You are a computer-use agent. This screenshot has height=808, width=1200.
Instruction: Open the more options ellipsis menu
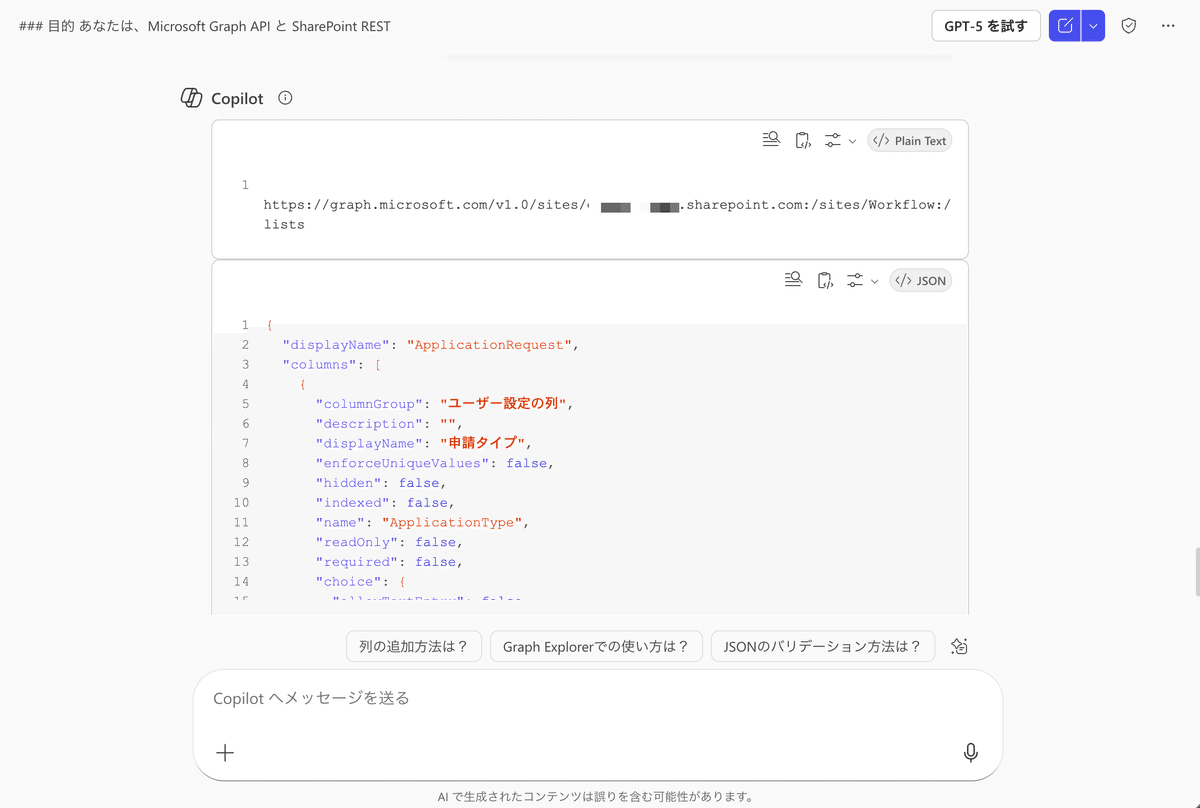[x=1168, y=26]
